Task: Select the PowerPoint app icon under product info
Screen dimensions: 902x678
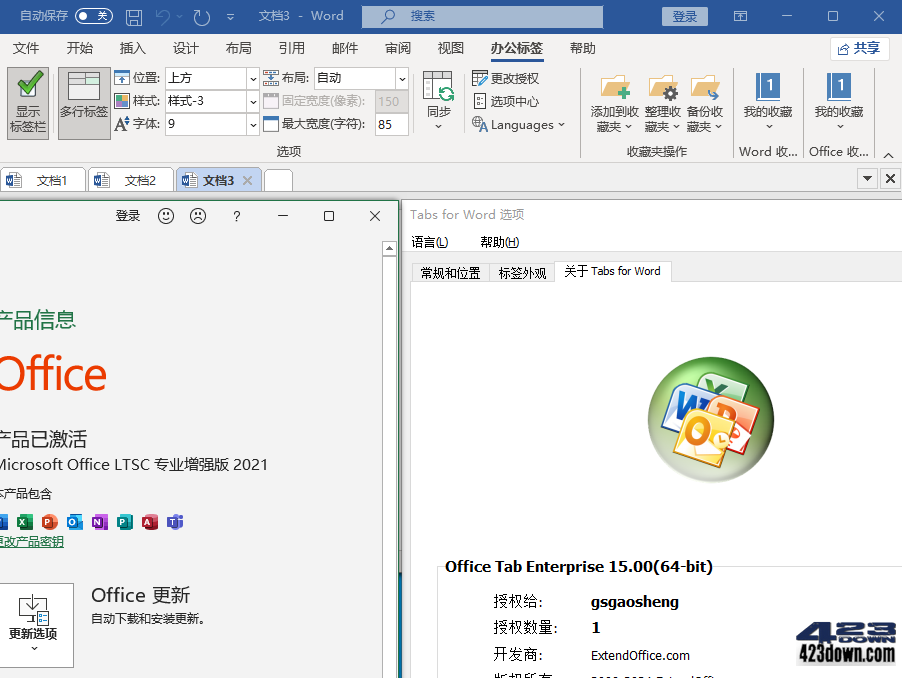Action: 50,521
